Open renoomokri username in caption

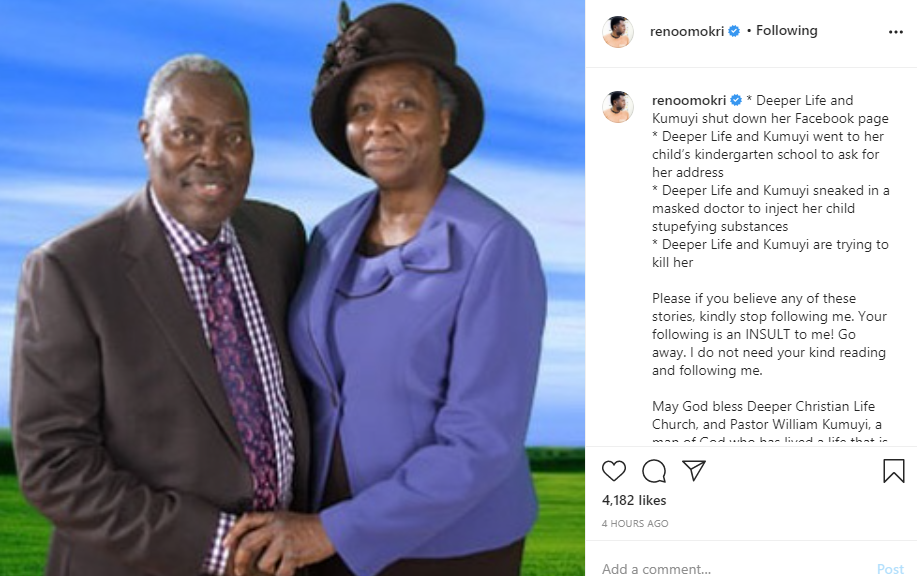coord(689,101)
